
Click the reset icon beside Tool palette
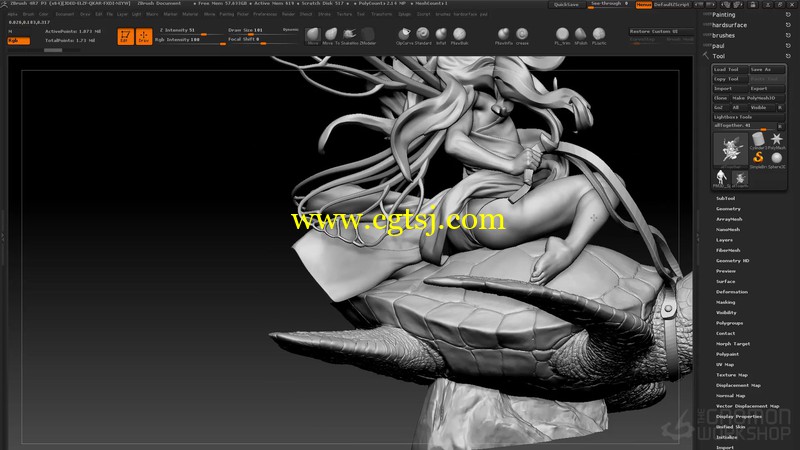point(788,56)
